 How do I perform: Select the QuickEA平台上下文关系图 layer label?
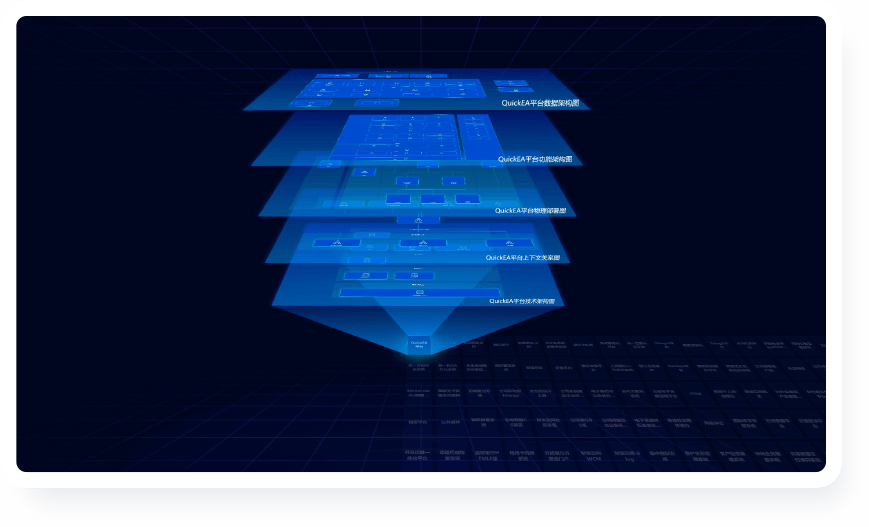point(523,258)
